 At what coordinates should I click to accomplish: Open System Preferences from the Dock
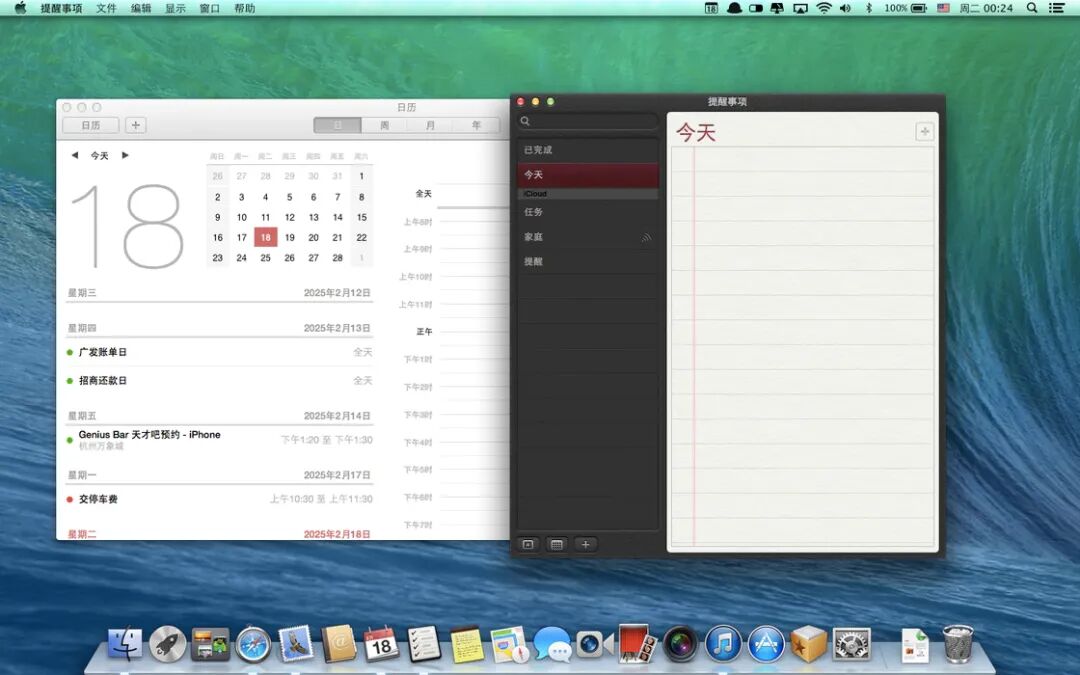pos(851,644)
